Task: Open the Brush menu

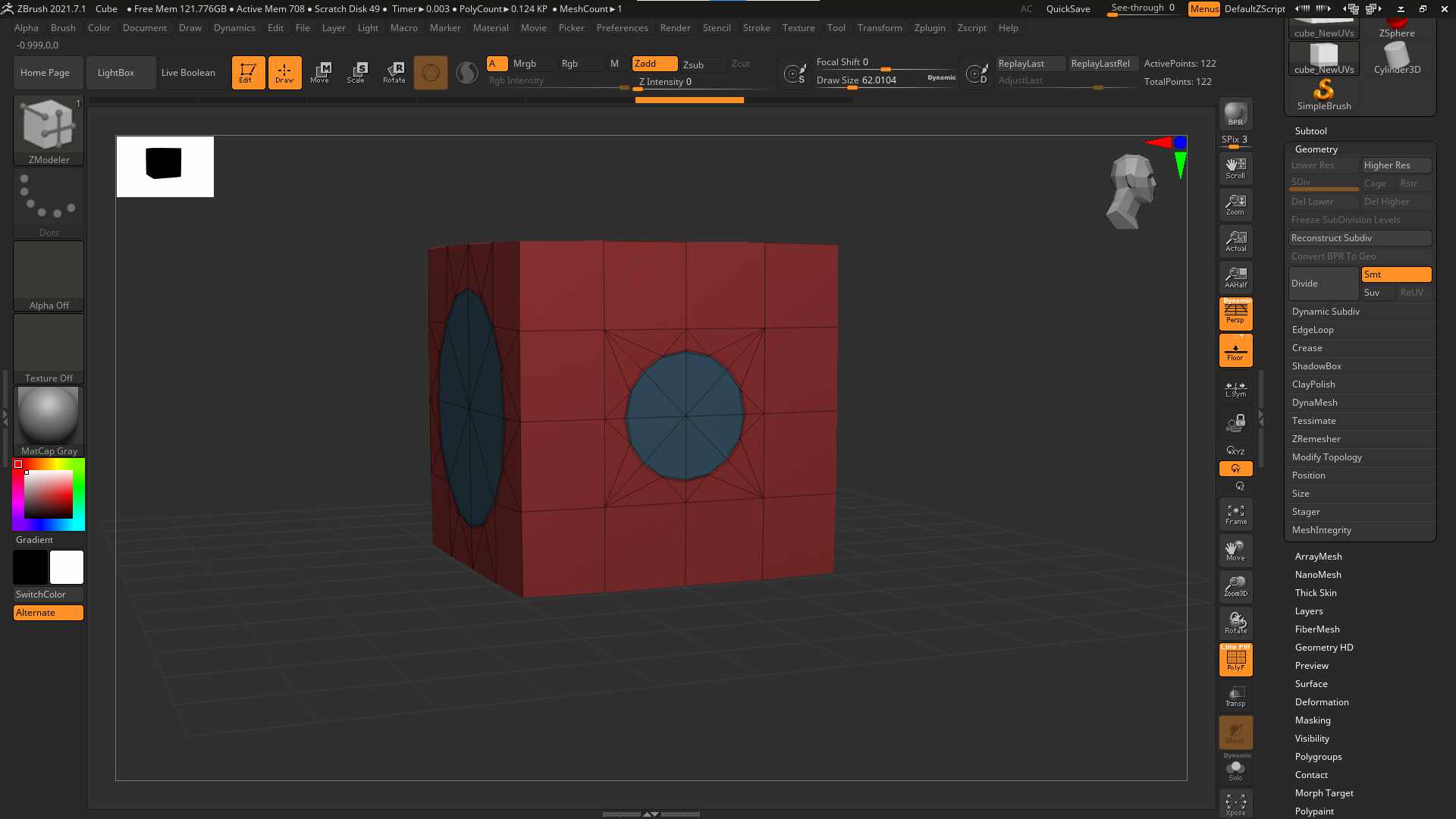Action: coord(63,28)
